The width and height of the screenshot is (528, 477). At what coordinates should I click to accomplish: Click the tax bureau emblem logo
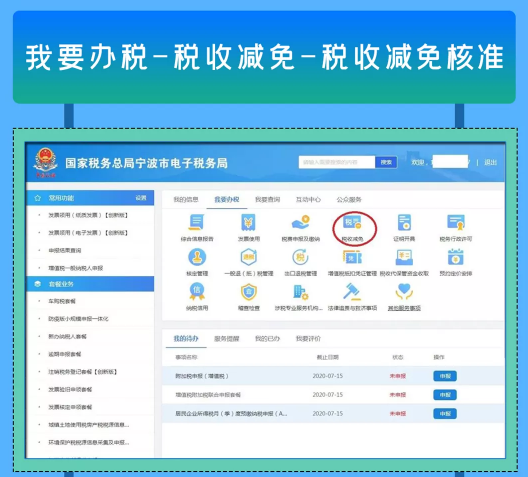pos(45,162)
